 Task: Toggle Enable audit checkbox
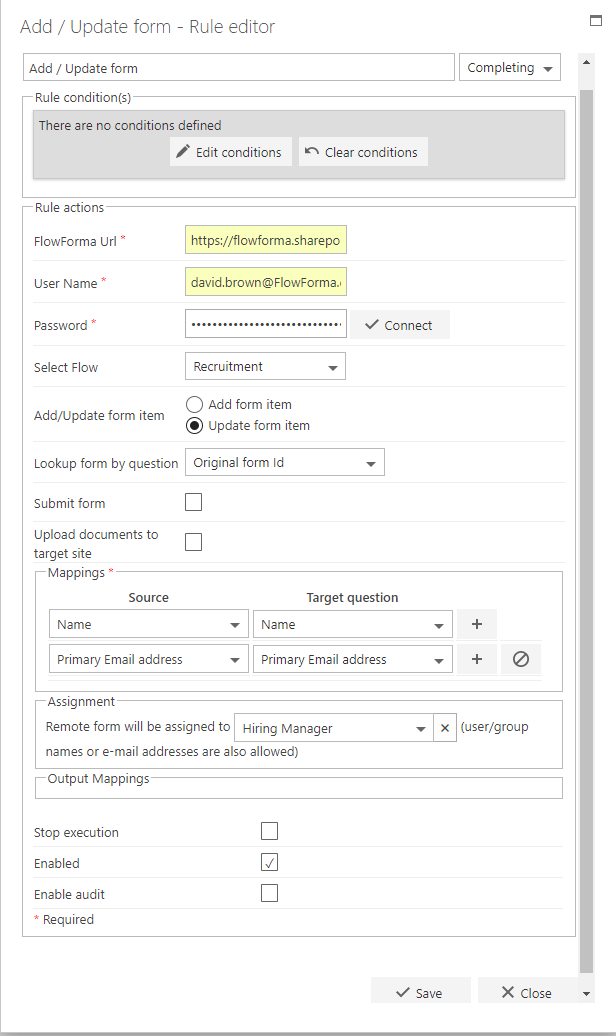coord(270,893)
